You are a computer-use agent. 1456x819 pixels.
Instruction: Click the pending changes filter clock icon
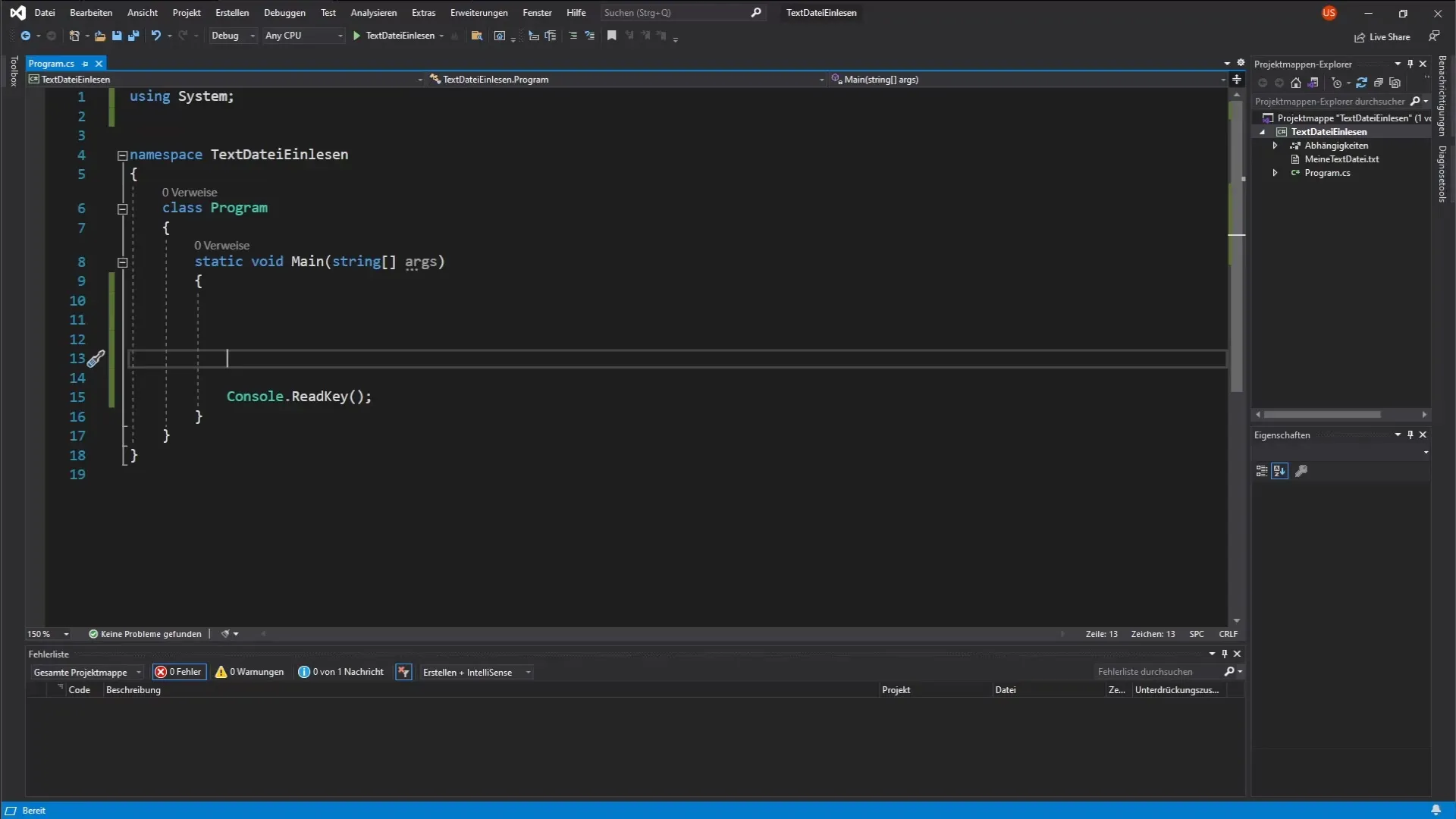pyautogui.click(x=1336, y=83)
